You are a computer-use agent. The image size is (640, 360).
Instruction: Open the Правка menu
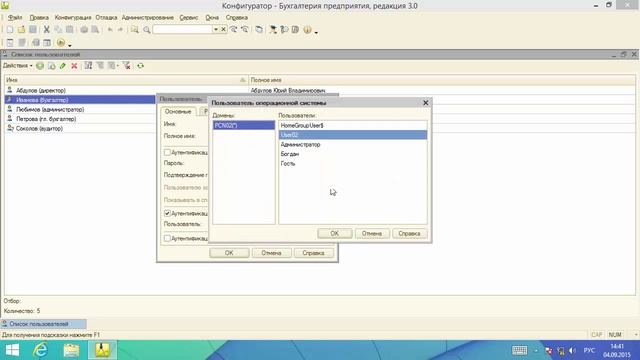click(39, 18)
